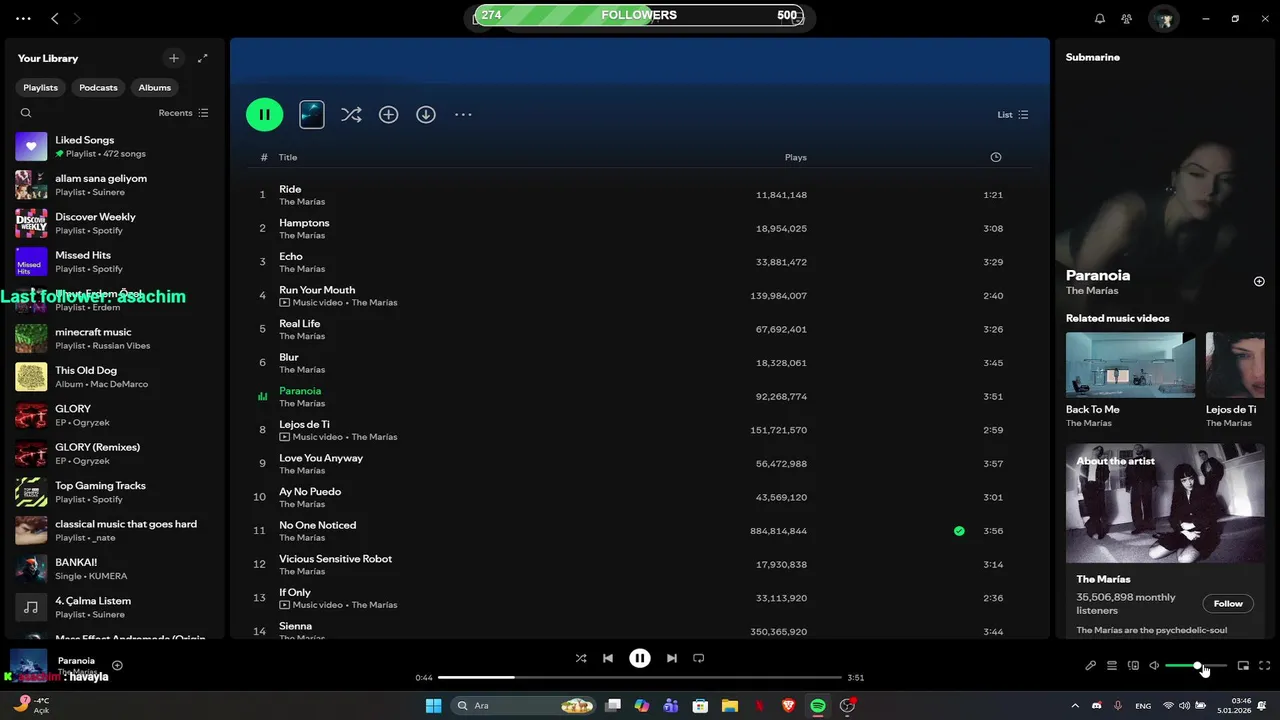1280x720 pixels.
Task: Download the album for offline listening
Action: click(426, 115)
